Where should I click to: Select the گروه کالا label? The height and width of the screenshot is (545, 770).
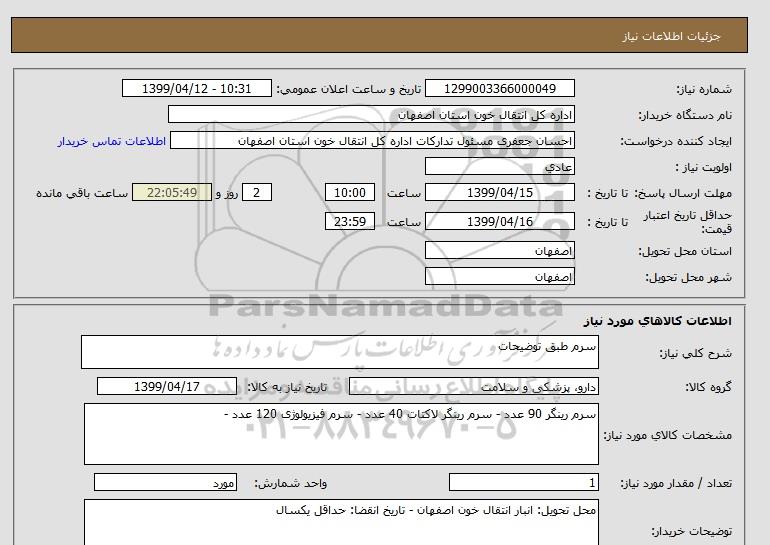click(709, 387)
